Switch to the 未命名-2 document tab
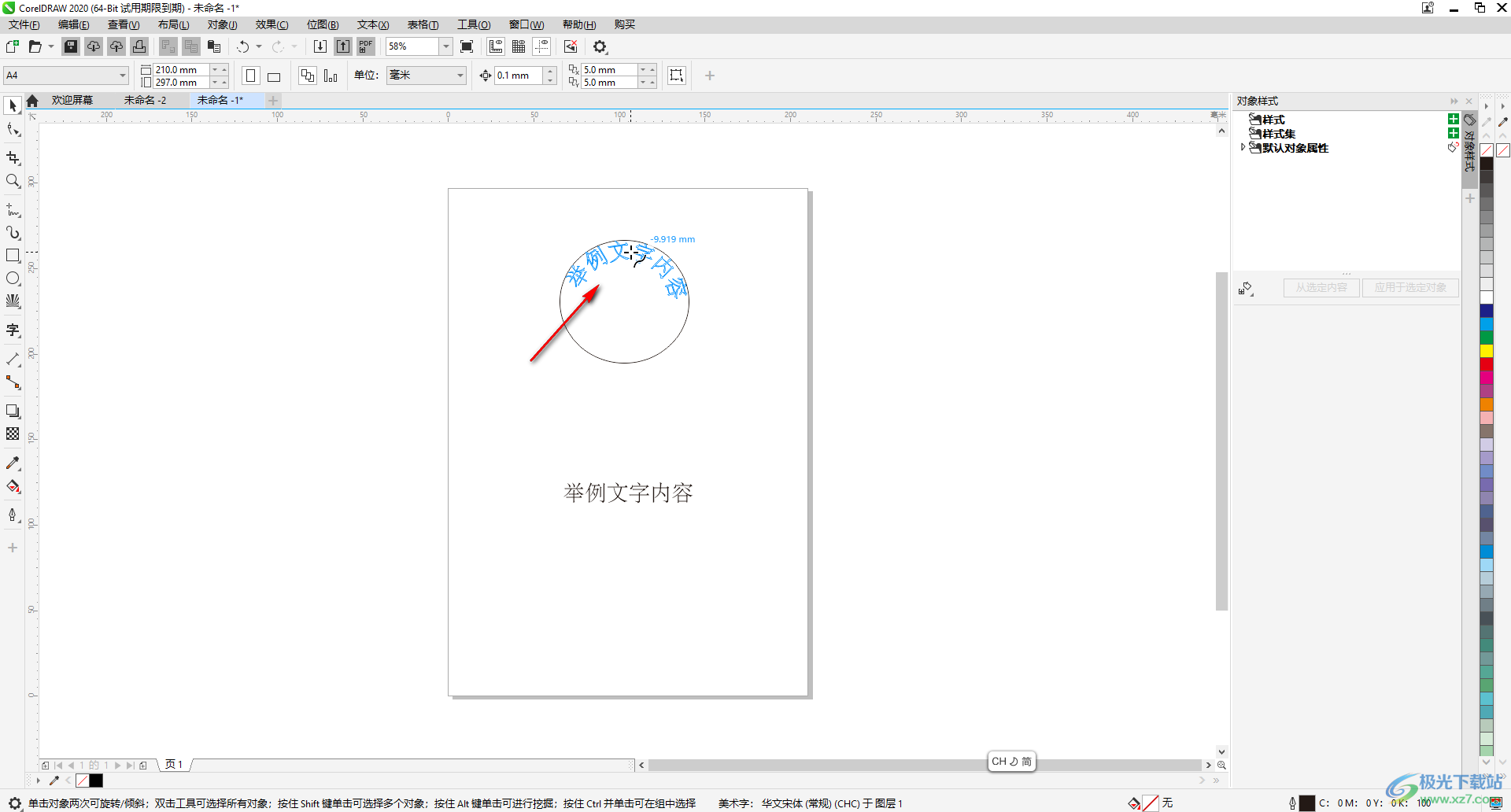This screenshot has height=812, width=1511. (145, 100)
